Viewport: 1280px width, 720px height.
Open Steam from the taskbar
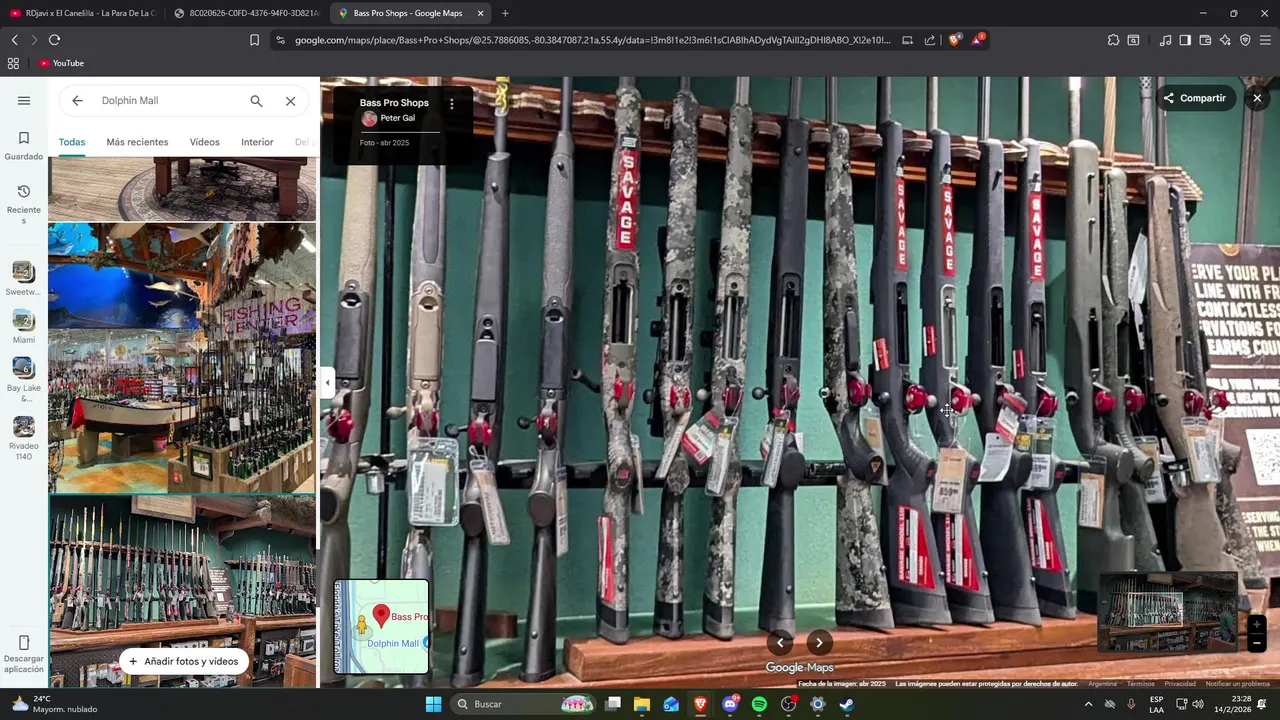point(847,704)
